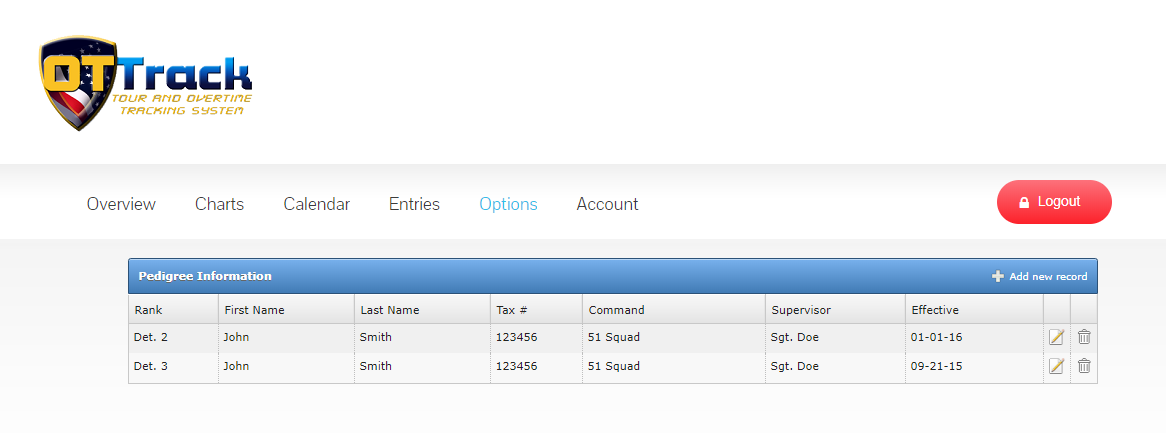The image size is (1166, 438).
Task: Open the Account page
Action: pyautogui.click(x=607, y=204)
